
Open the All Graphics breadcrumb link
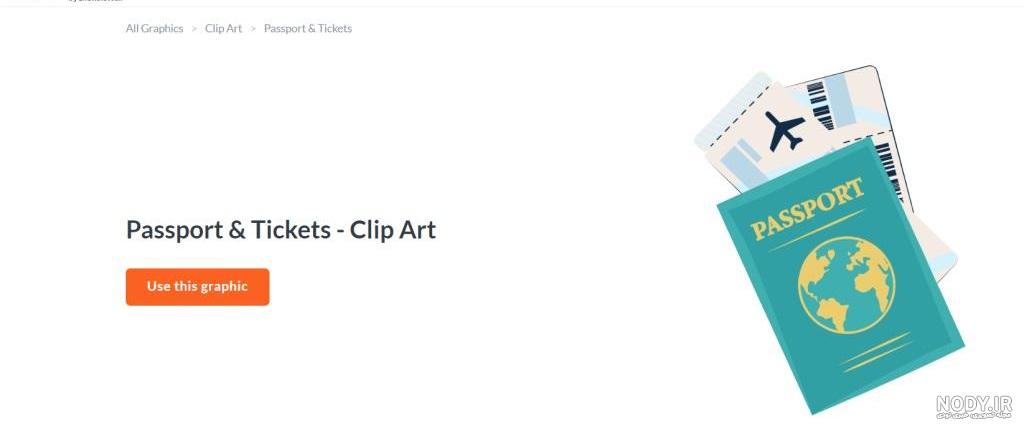154,29
